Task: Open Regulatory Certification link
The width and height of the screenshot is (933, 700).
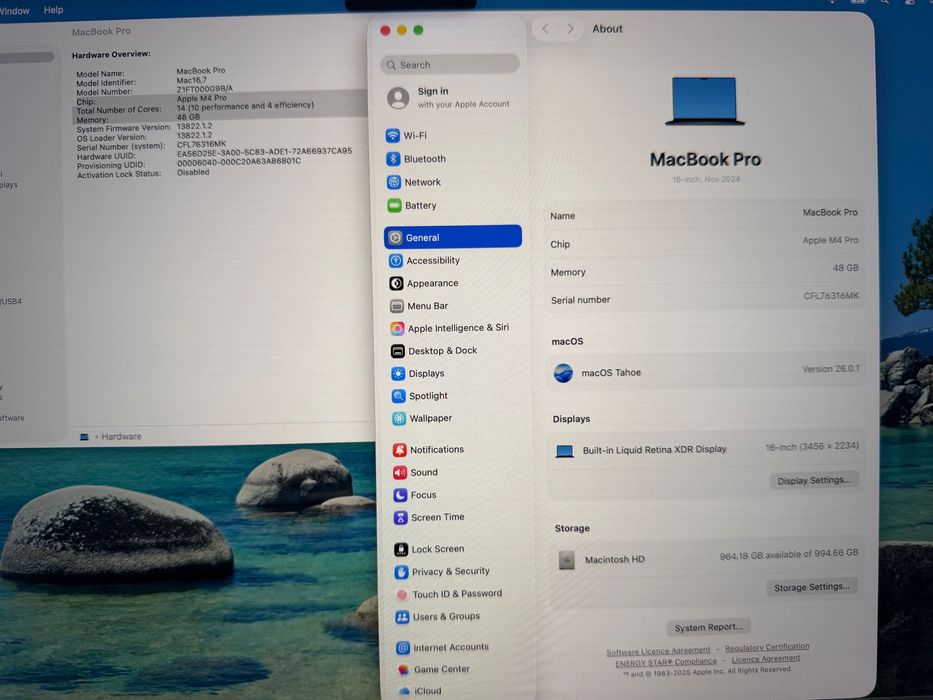Action: pyautogui.click(x=767, y=647)
